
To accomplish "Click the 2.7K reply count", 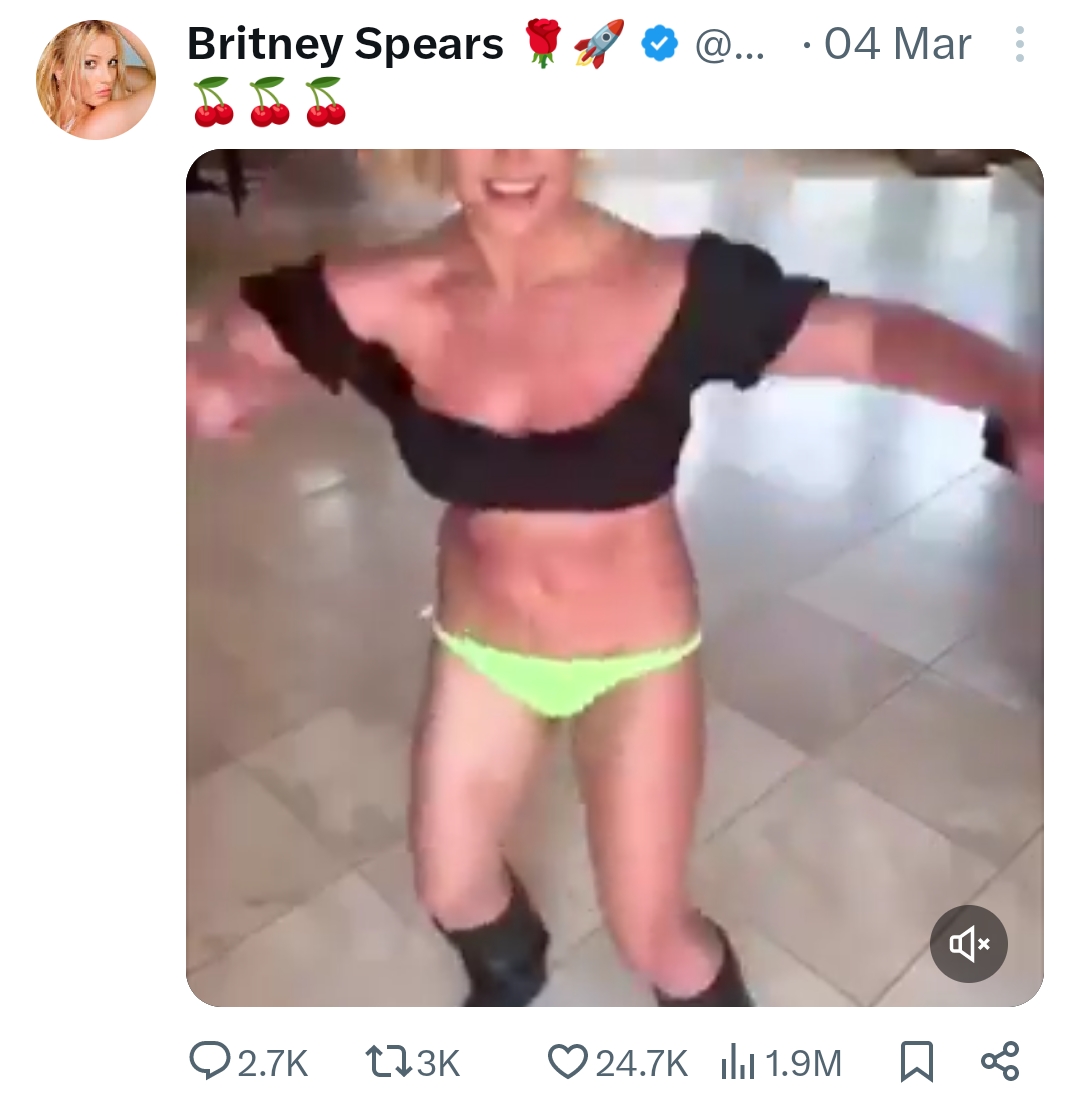I will pyautogui.click(x=273, y=1063).
